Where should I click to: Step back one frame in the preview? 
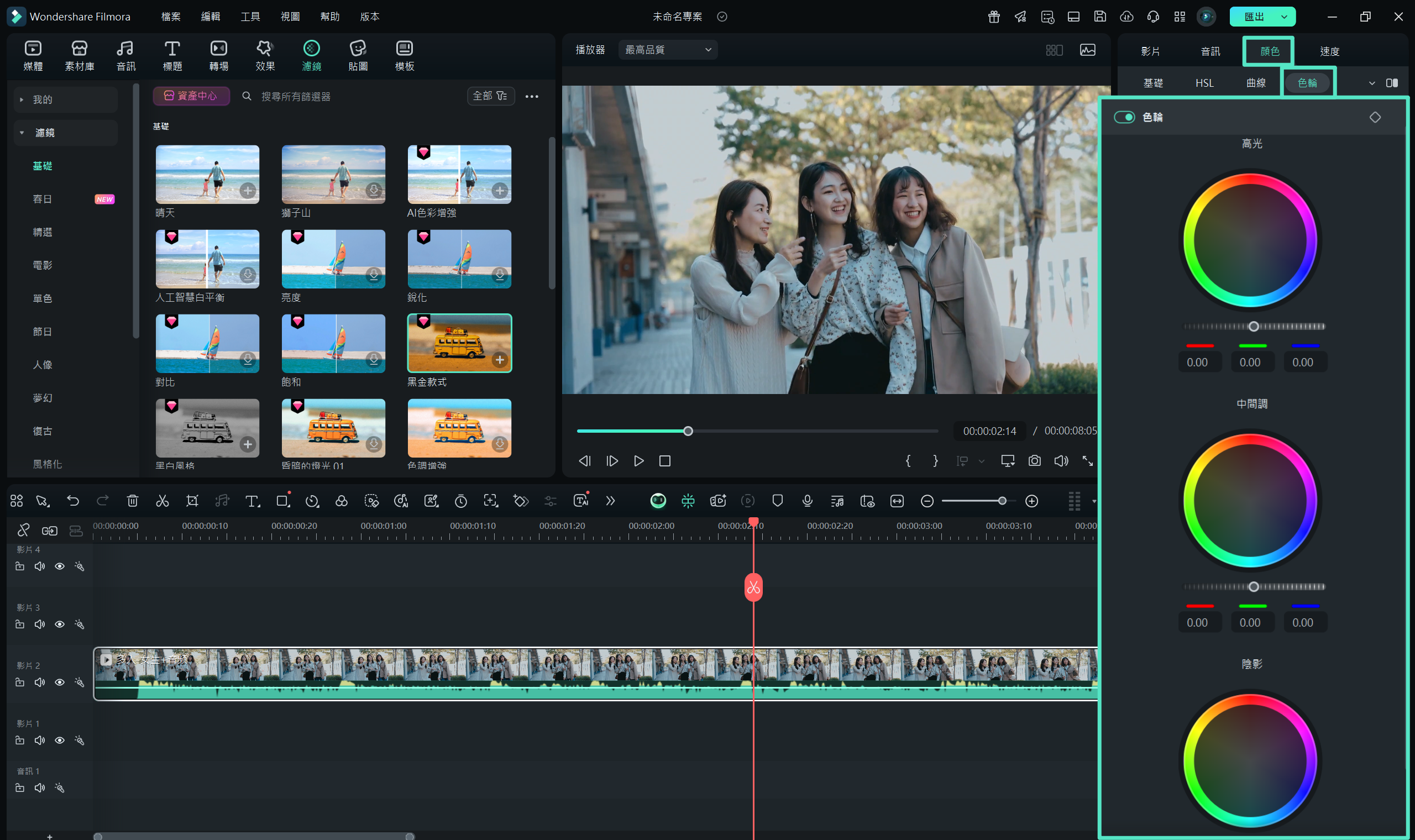(x=585, y=461)
